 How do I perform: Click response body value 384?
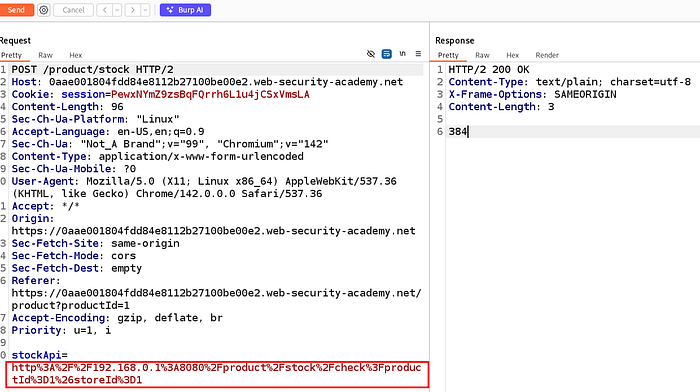point(458,132)
